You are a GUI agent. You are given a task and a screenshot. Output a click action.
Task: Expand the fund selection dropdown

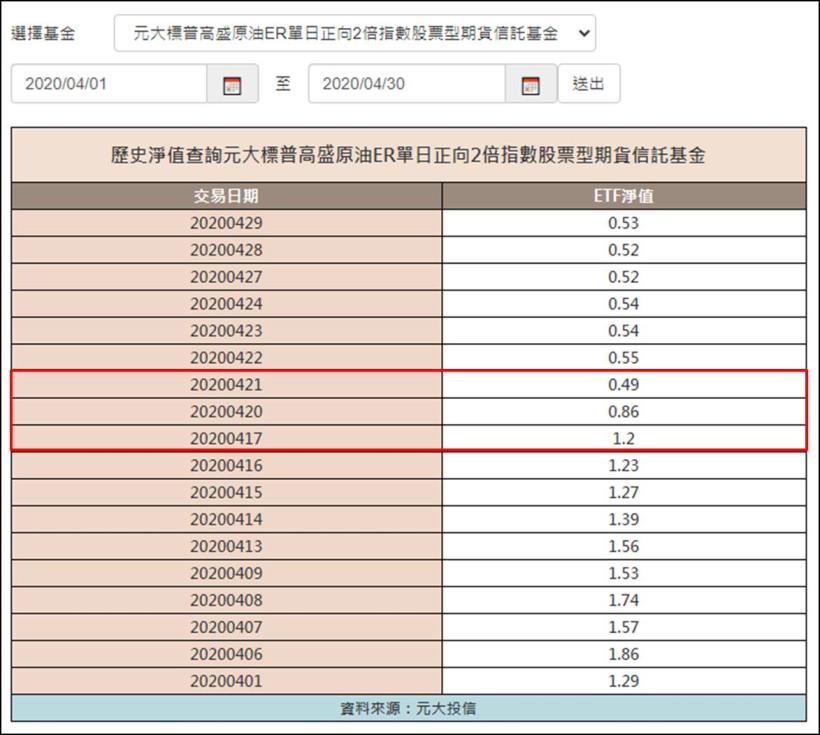tap(355, 33)
